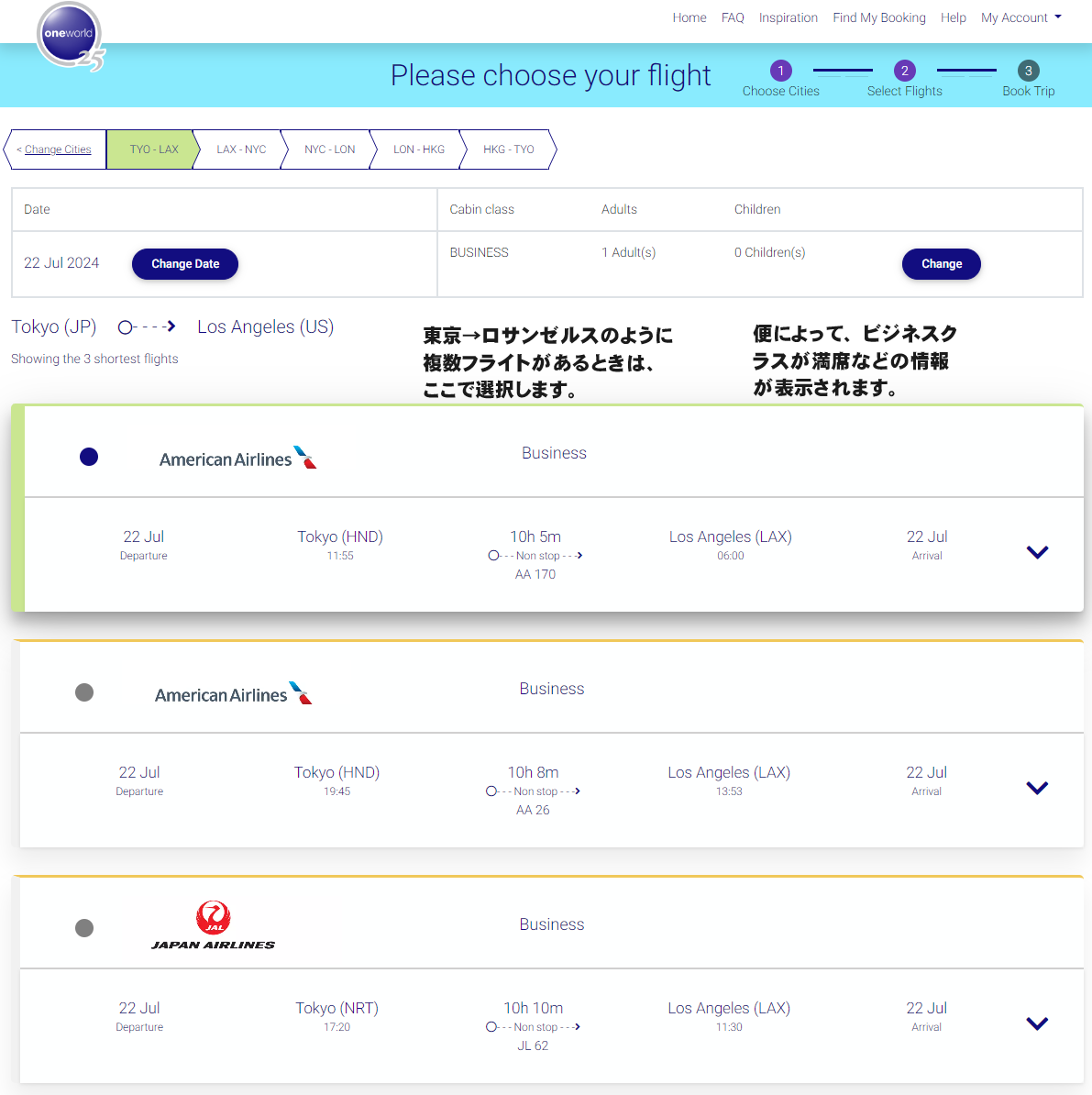The width and height of the screenshot is (1092, 1095).
Task: Click the Tokyo (HND) 11:55 departure
Action: 340,545
